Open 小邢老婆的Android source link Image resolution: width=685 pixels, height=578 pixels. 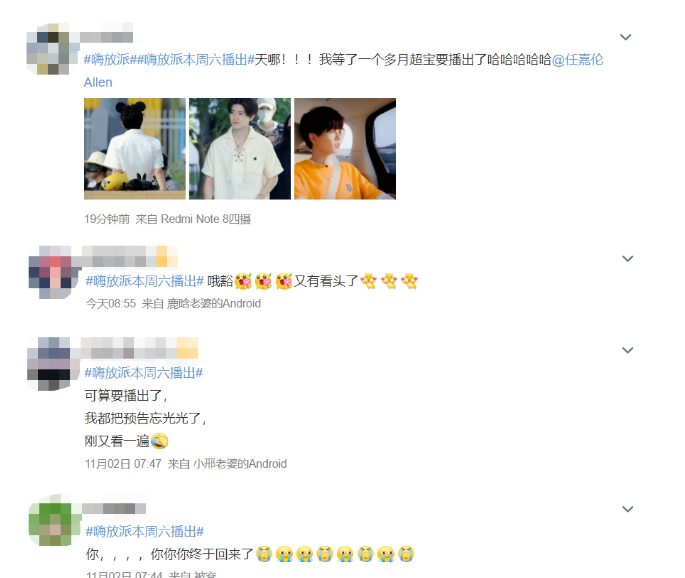[x=240, y=464]
